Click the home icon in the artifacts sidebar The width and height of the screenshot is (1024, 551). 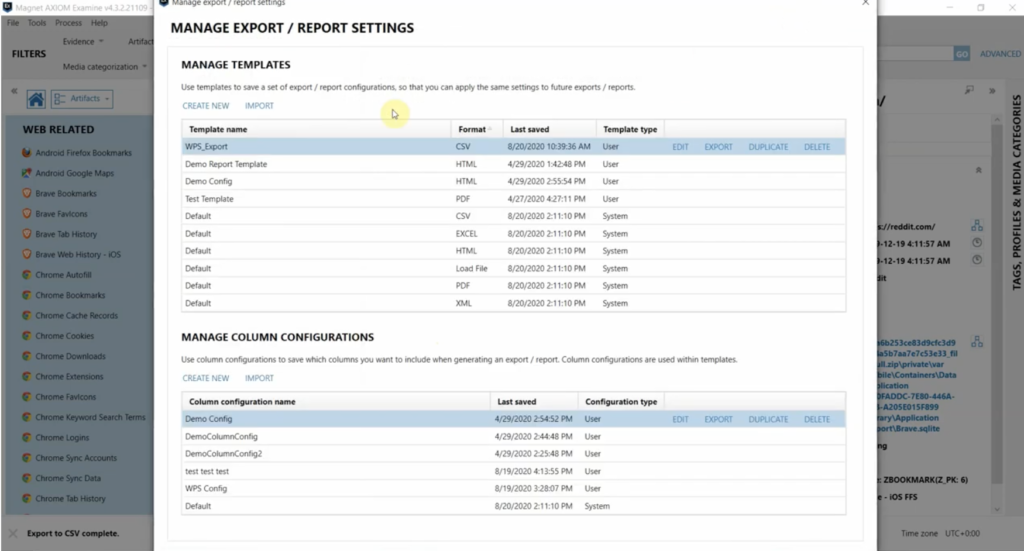(36, 99)
